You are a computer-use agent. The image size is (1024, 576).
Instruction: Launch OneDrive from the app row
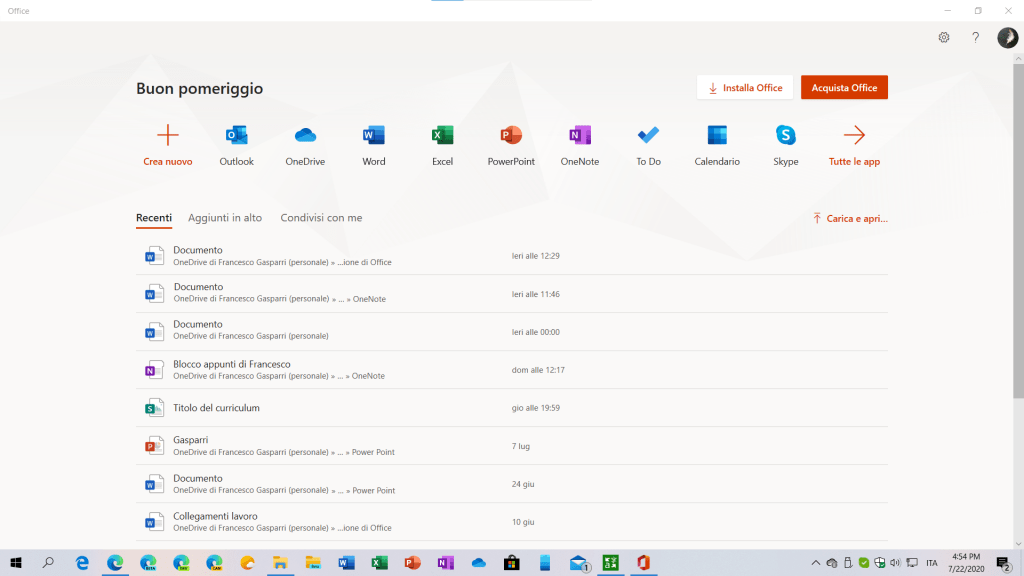click(305, 136)
